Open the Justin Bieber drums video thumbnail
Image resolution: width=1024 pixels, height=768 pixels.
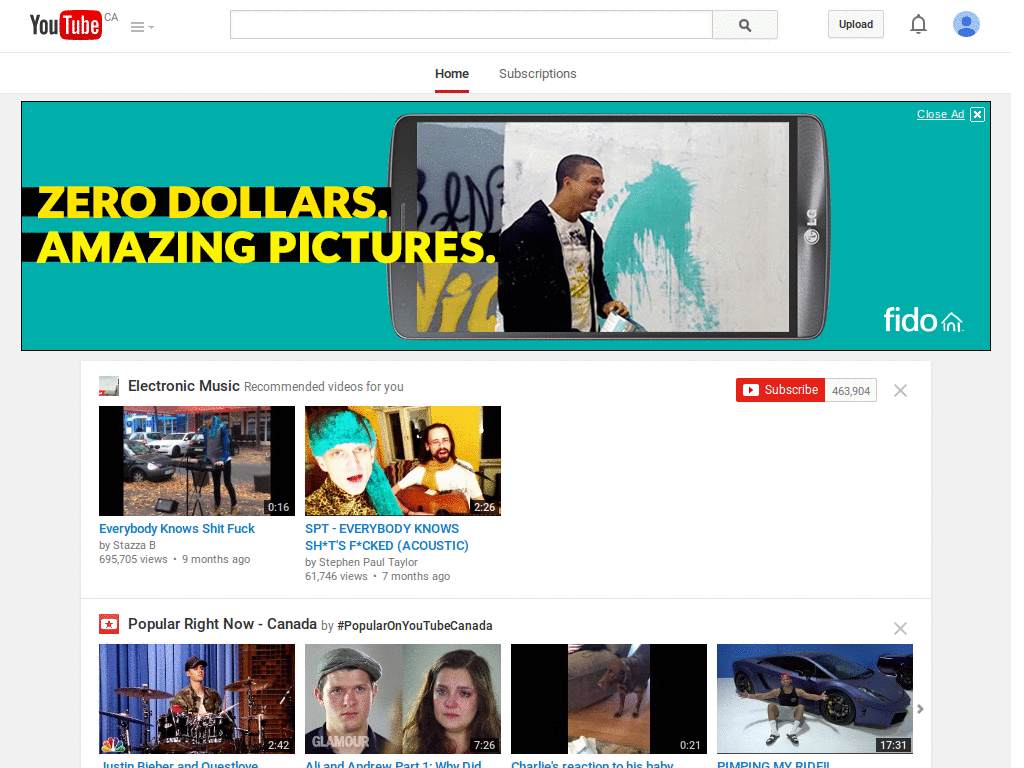tap(197, 699)
